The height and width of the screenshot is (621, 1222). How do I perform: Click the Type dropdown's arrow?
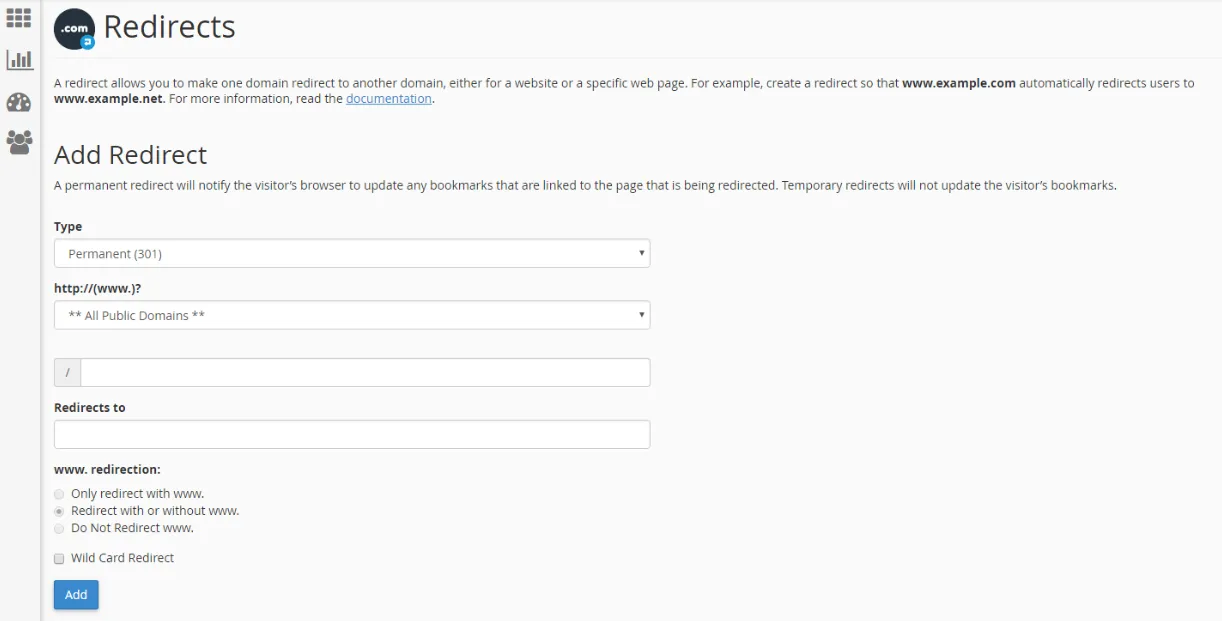[x=641, y=253]
